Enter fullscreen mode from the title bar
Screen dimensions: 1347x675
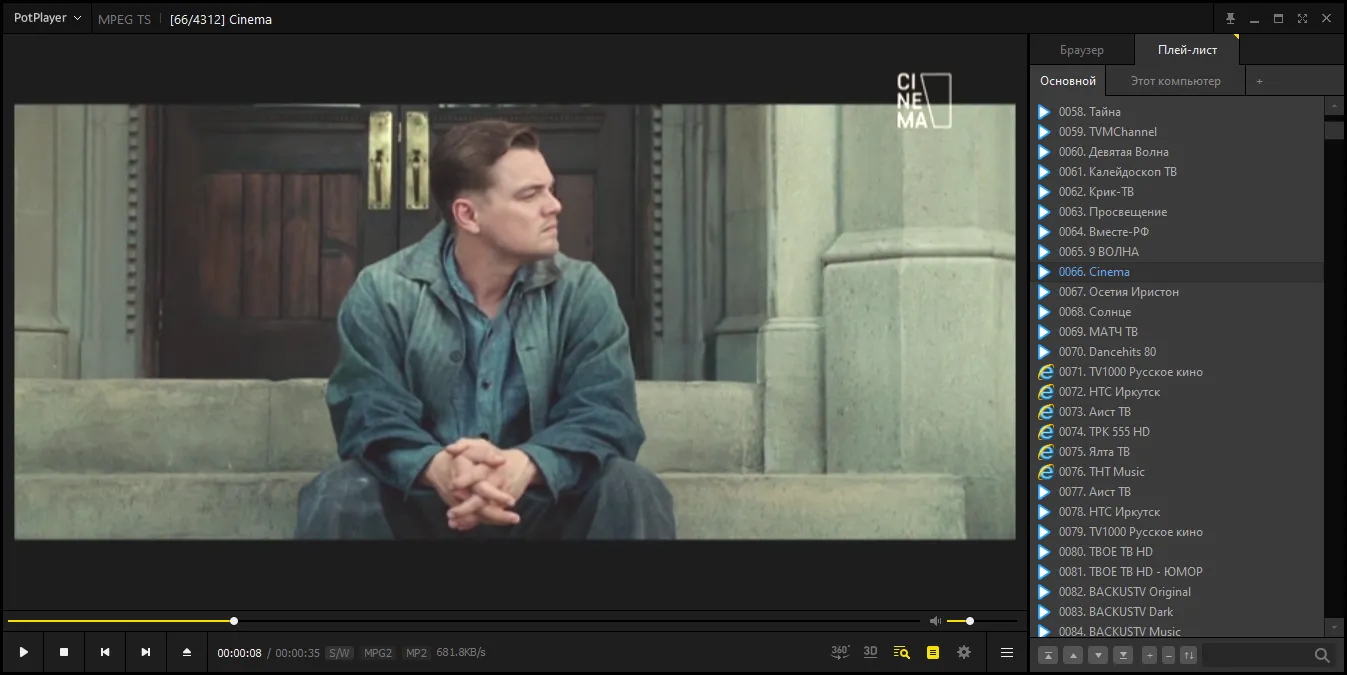pos(1303,19)
